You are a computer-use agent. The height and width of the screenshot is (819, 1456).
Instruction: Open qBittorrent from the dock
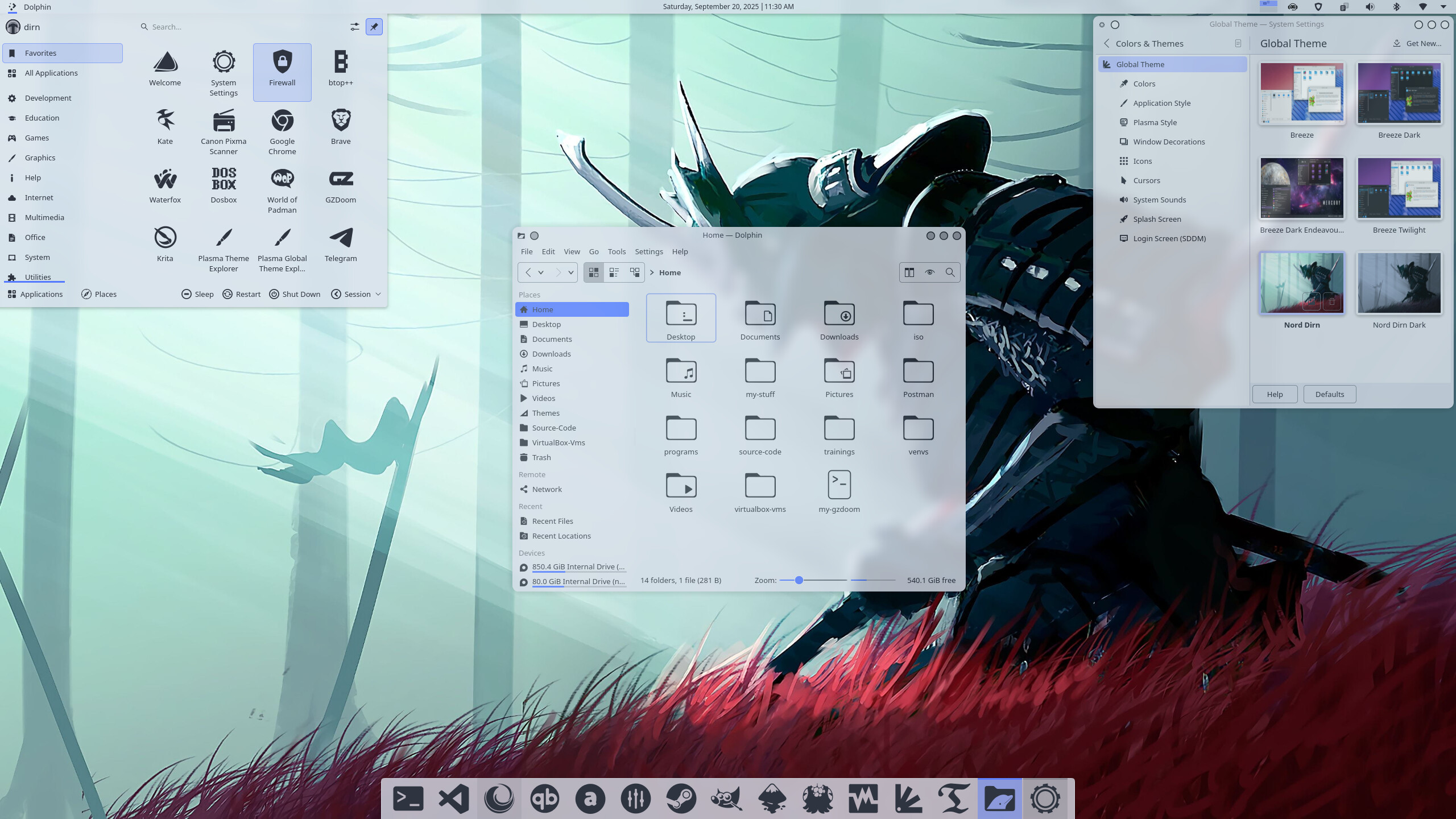point(544,799)
